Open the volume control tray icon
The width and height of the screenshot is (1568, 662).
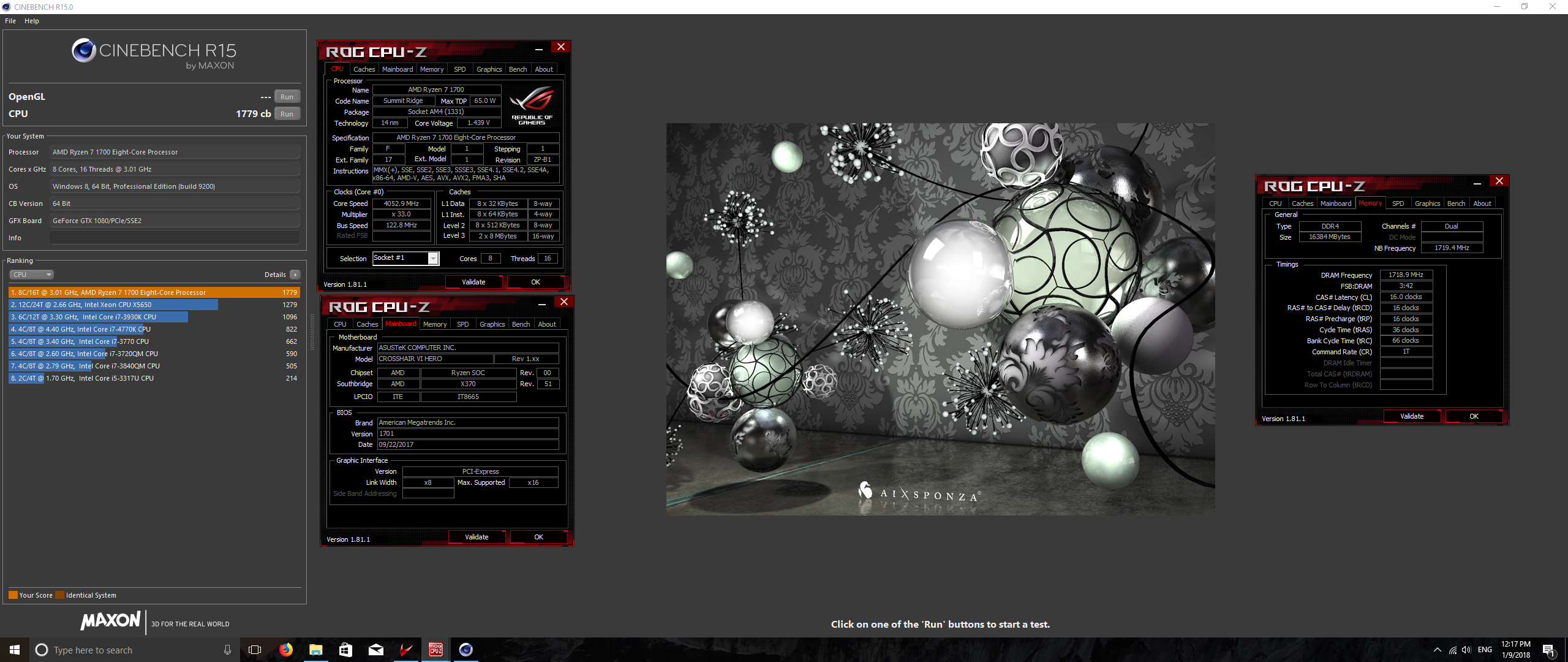[x=1466, y=650]
